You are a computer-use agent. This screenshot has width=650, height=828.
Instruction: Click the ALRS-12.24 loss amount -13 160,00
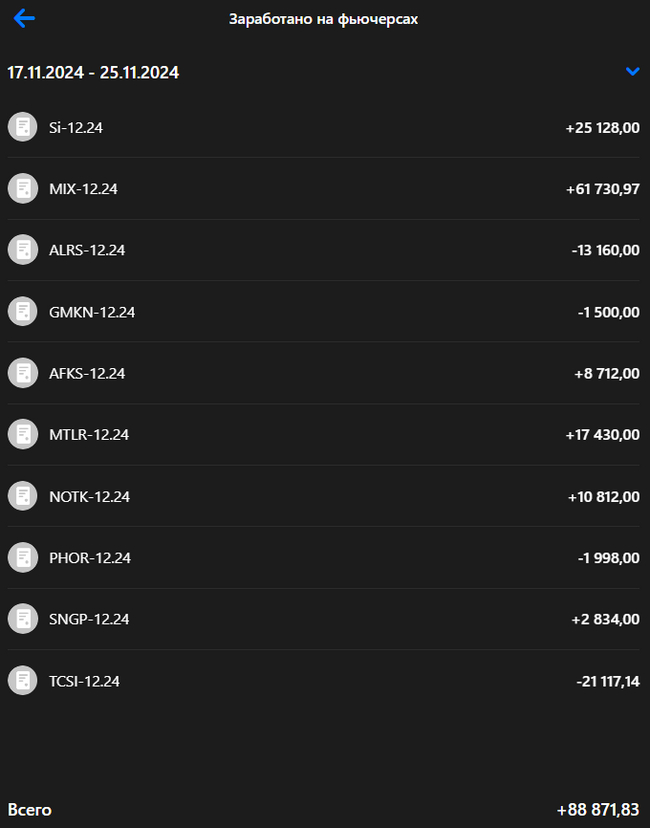pyautogui.click(x=605, y=250)
